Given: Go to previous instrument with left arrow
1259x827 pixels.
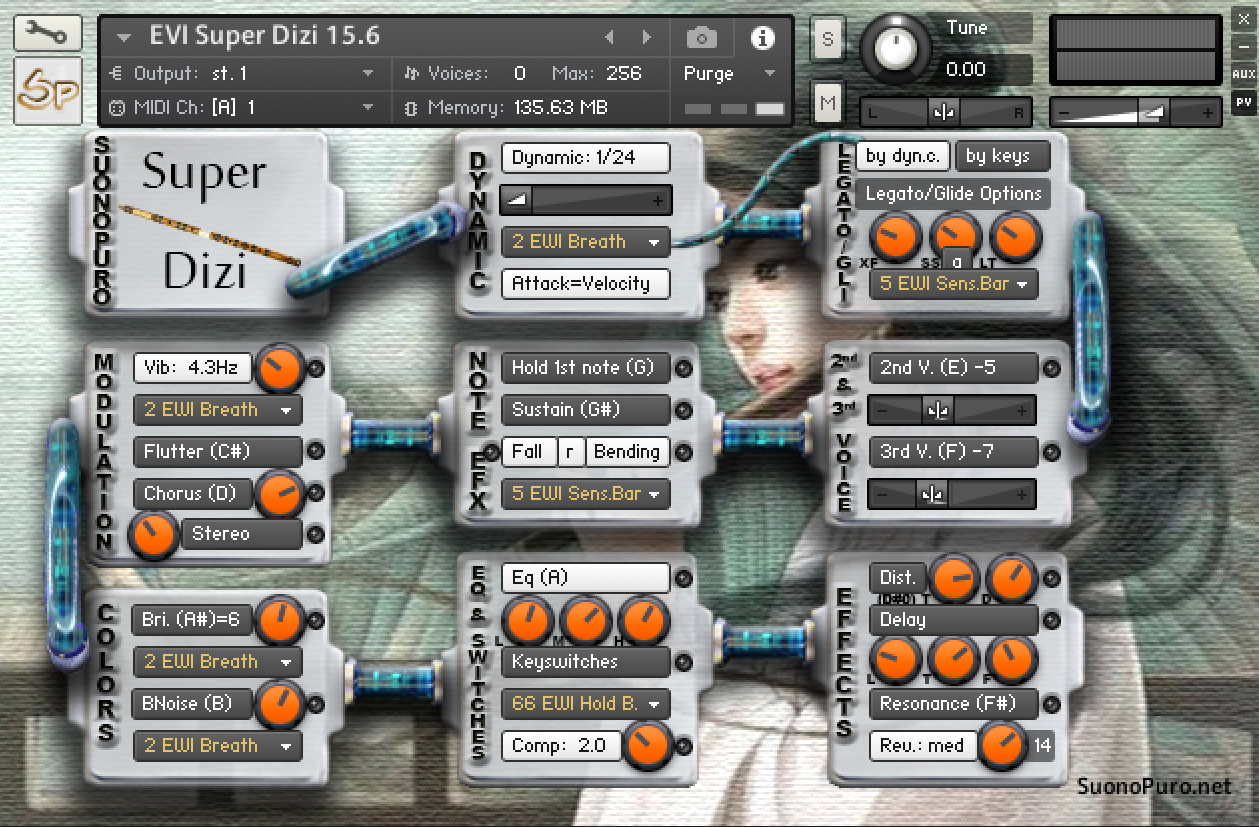Looking at the screenshot, I should tap(610, 38).
